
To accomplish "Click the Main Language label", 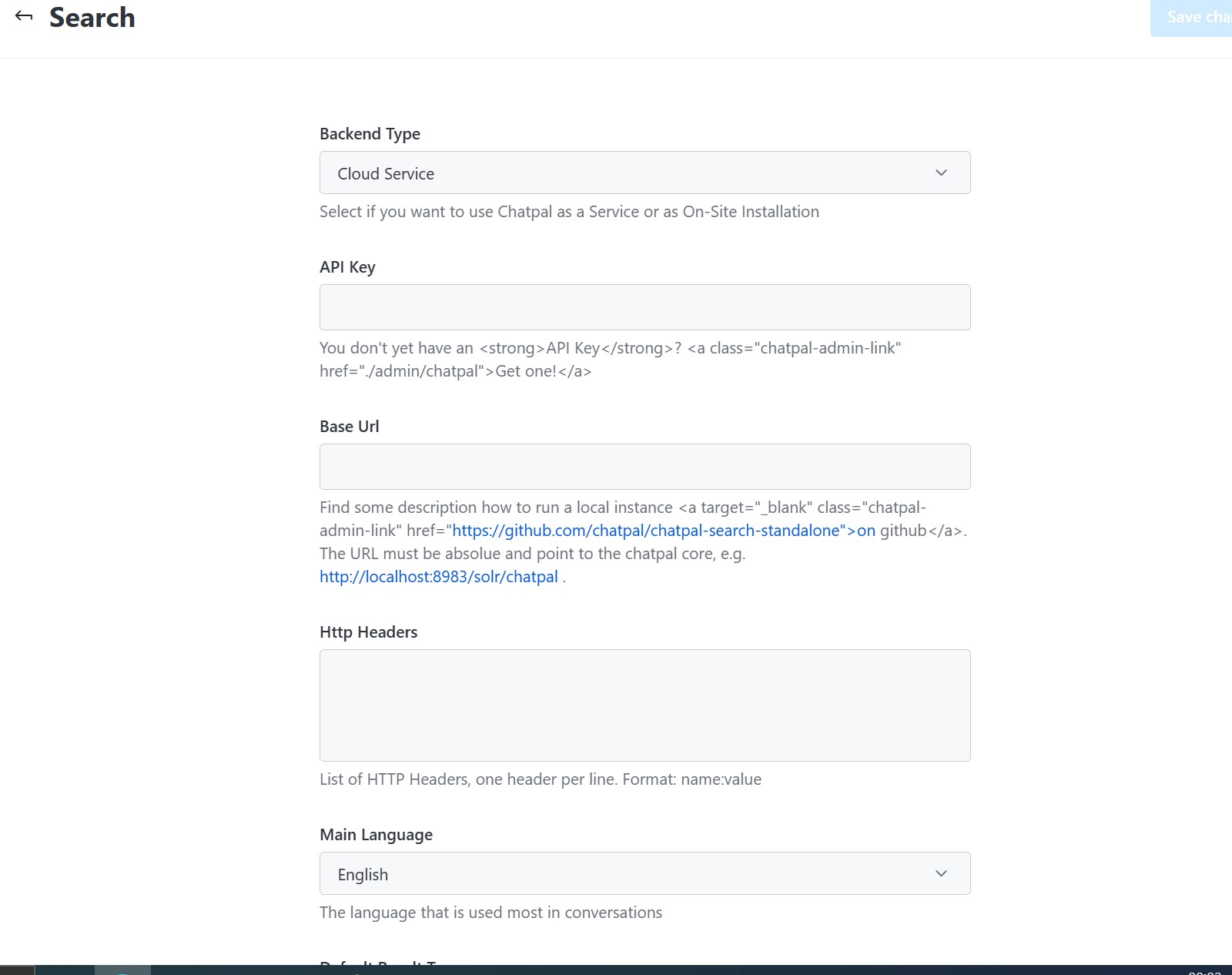I will coord(376,834).
